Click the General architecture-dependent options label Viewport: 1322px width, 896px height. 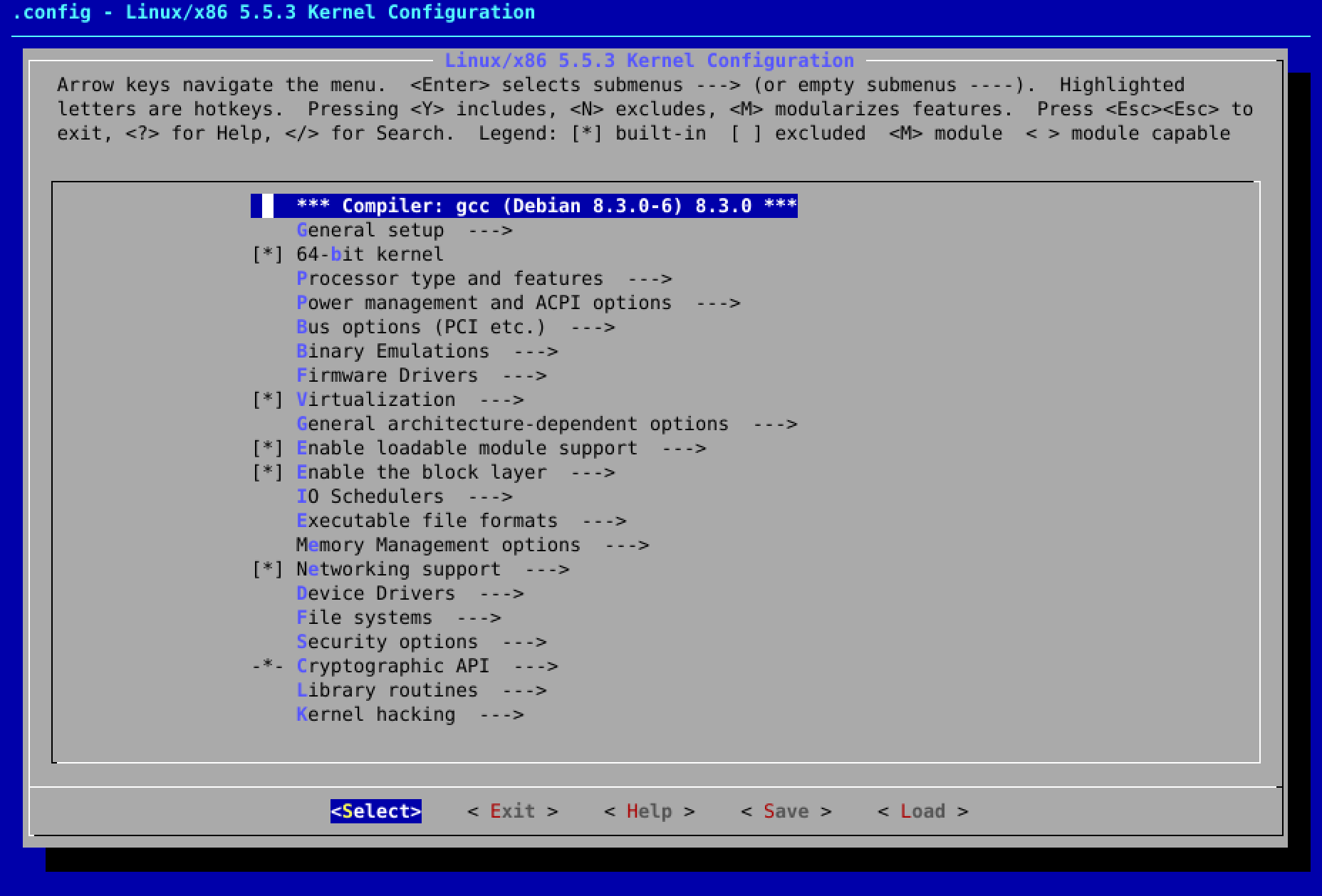(512, 424)
